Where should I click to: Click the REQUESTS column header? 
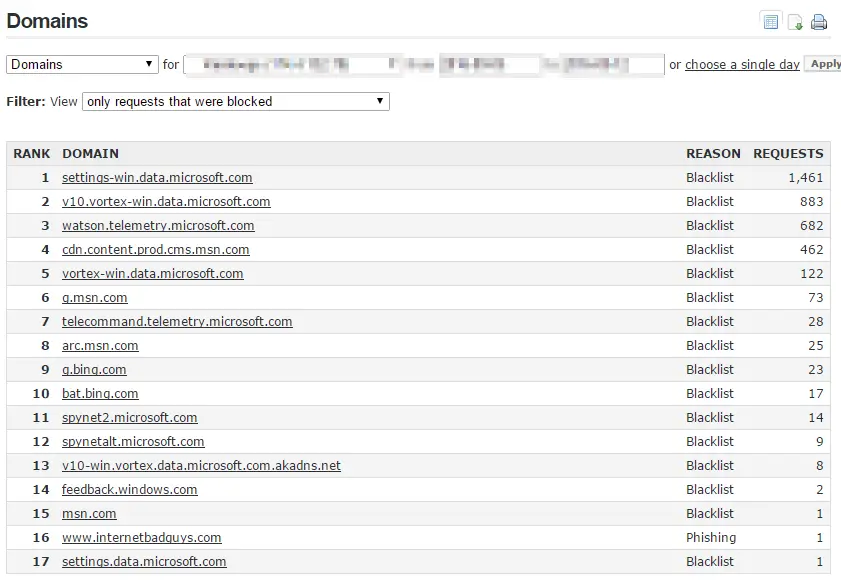(x=788, y=154)
